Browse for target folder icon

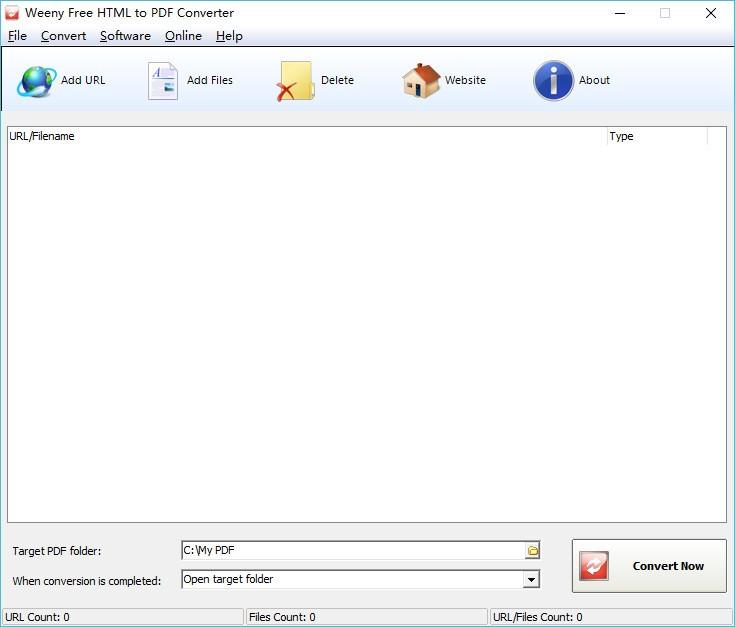(532, 551)
